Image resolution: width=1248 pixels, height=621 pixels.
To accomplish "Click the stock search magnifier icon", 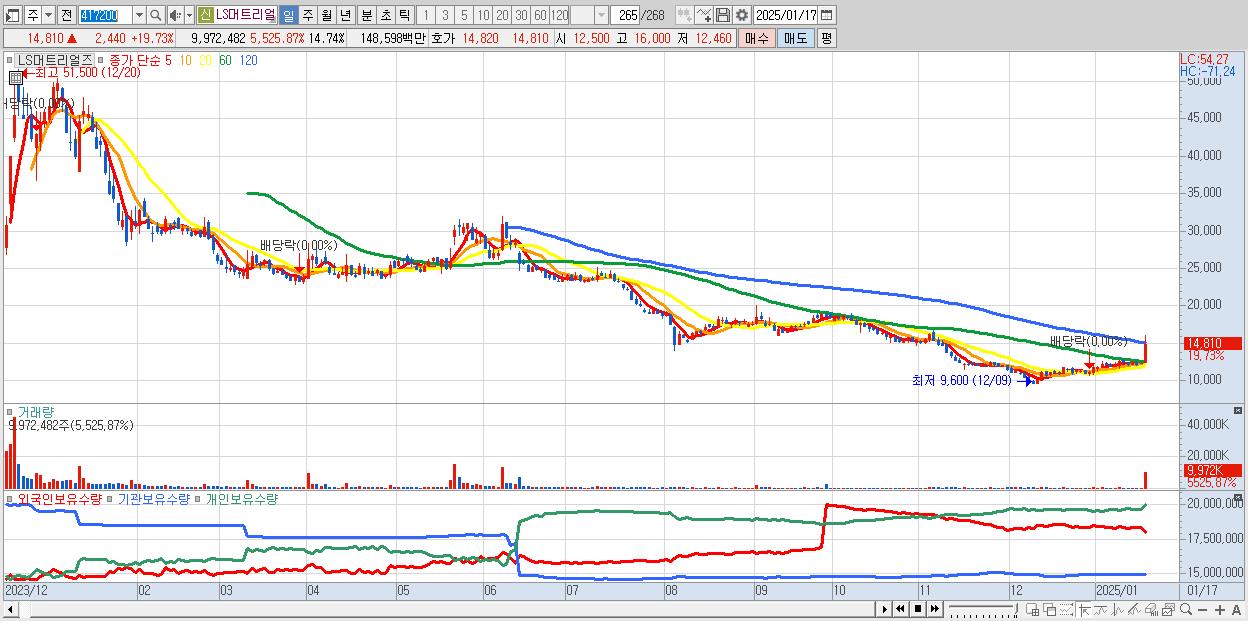I will pyautogui.click(x=156, y=15).
